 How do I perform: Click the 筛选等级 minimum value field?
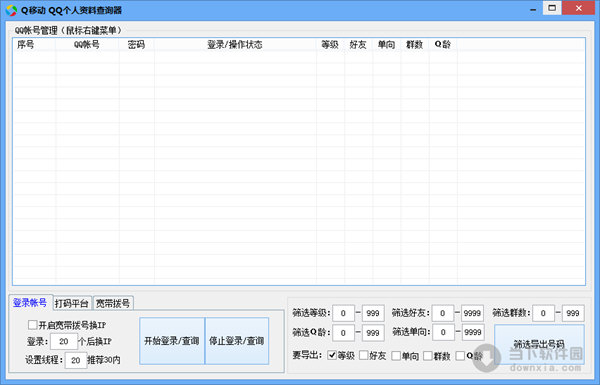coord(343,313)
